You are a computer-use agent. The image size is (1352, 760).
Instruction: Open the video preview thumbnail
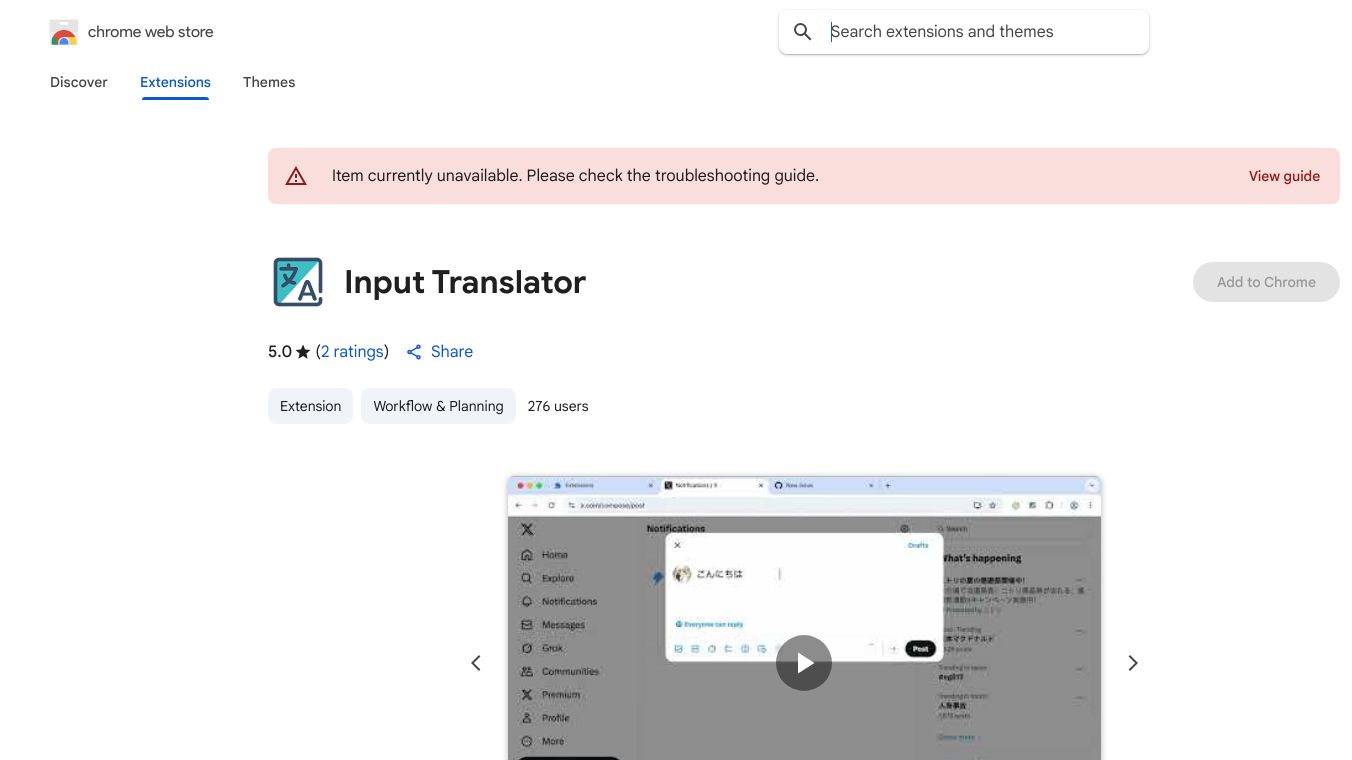click(x=804, y=618)
